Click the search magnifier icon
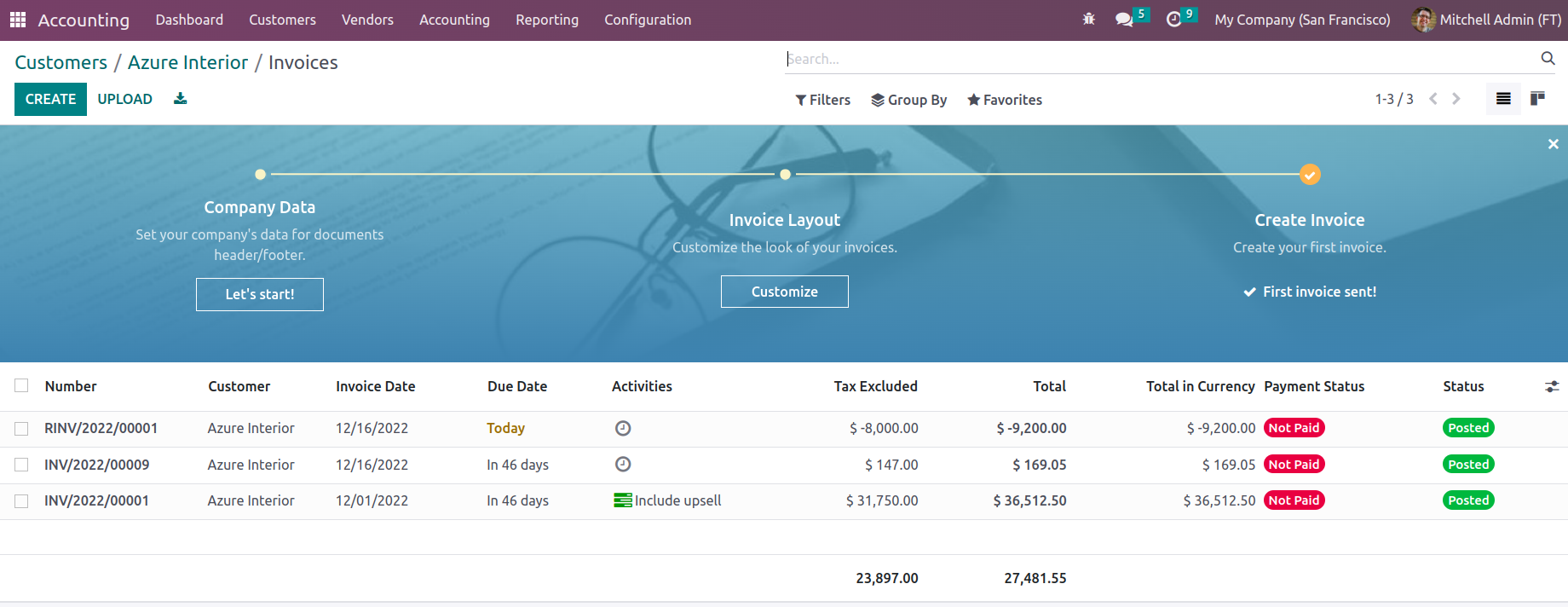The height and width of the screenshot is (607, 1568). click(x=1548, y=58)
